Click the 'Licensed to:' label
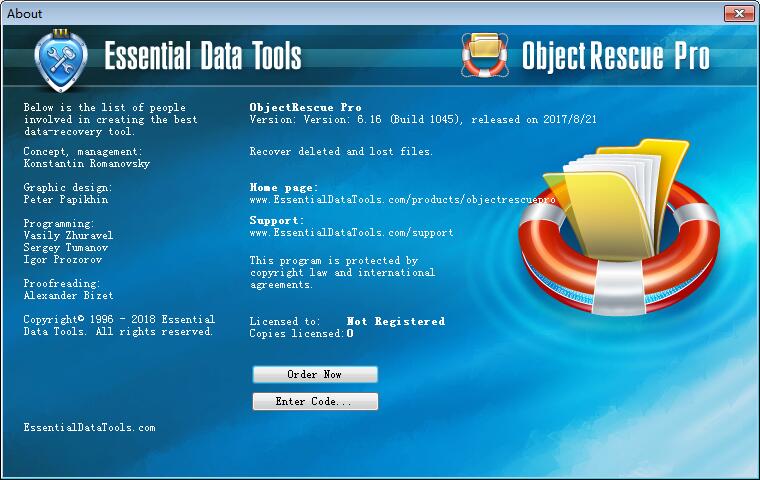The width and height of the screenshot is (760, 480). point(285,321)
